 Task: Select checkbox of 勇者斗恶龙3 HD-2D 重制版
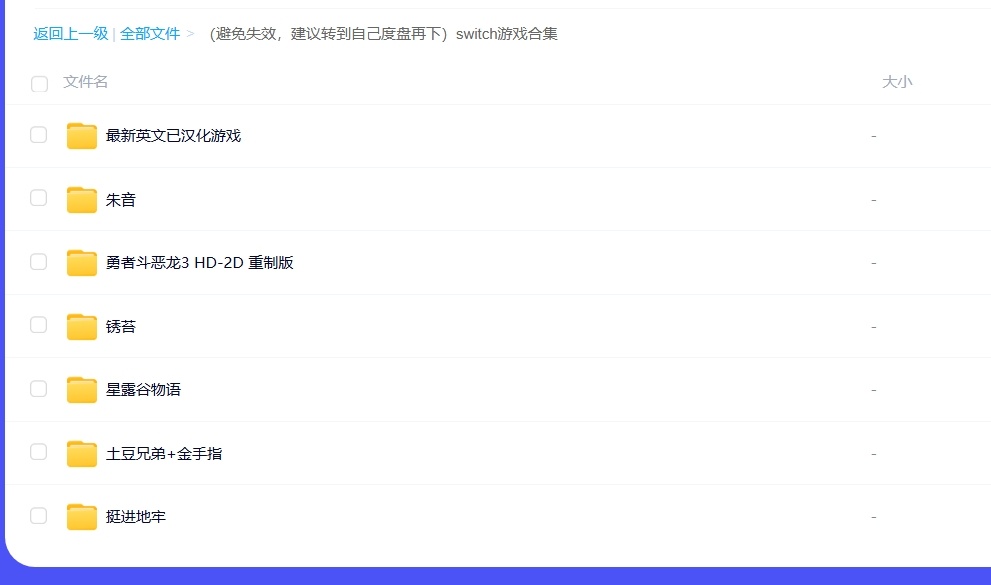click(39, 262)
